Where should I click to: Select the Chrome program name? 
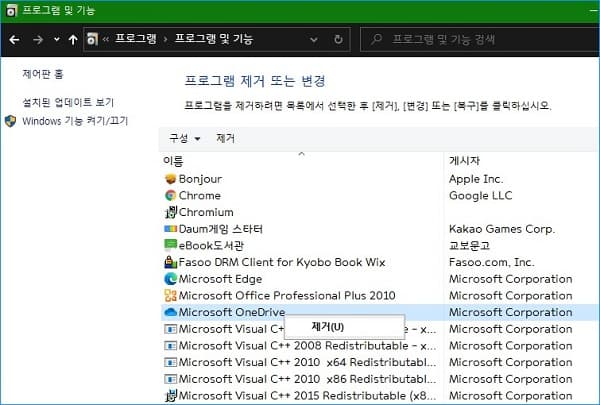click(x=199, y=195)
